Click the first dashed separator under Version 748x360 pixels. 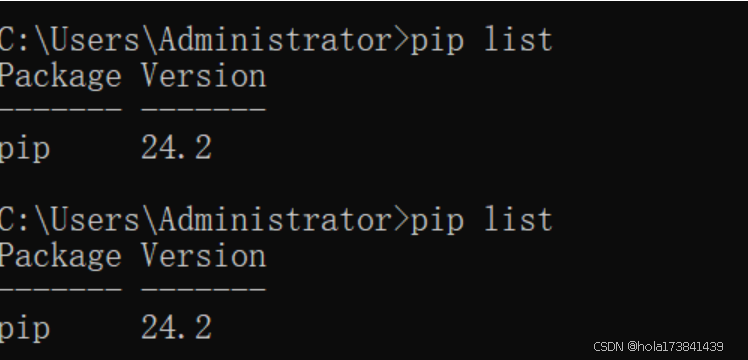click(x=204, y=109)
